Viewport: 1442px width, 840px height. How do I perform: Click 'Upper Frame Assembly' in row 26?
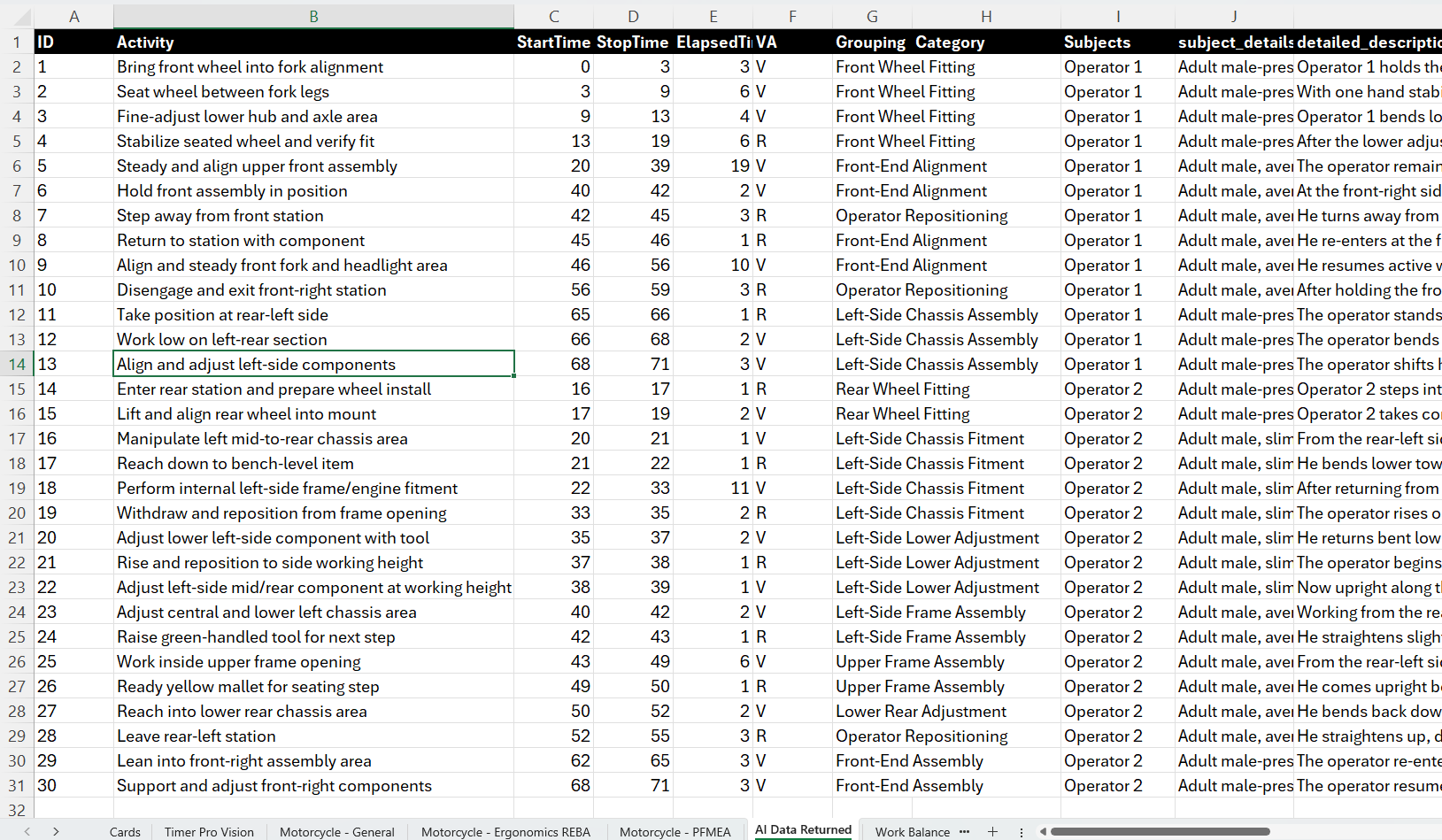[920, 661]
